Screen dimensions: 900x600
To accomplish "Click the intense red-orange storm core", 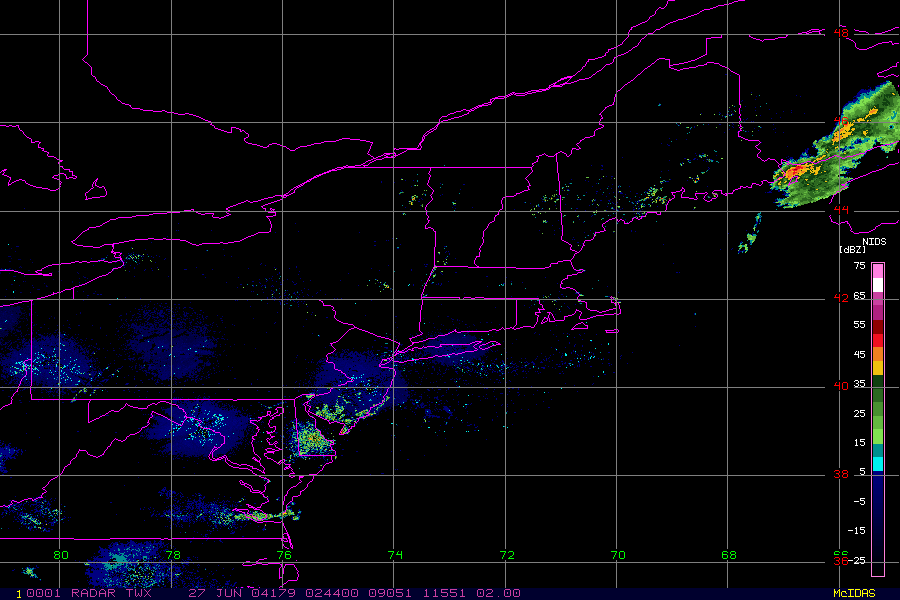I will [796, 171].
